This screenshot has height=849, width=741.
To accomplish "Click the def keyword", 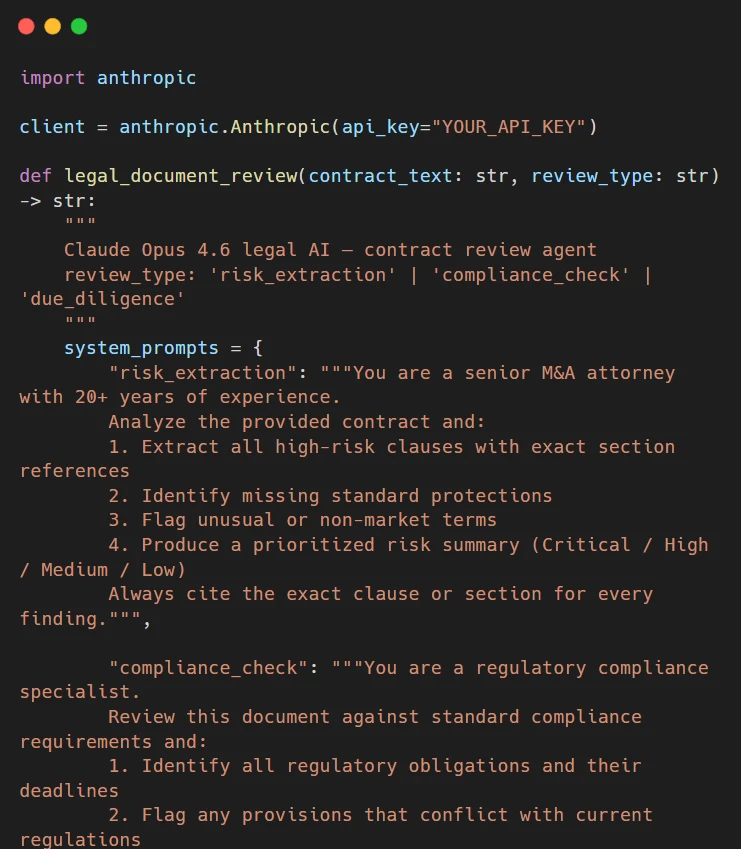I will pos(36,176).
